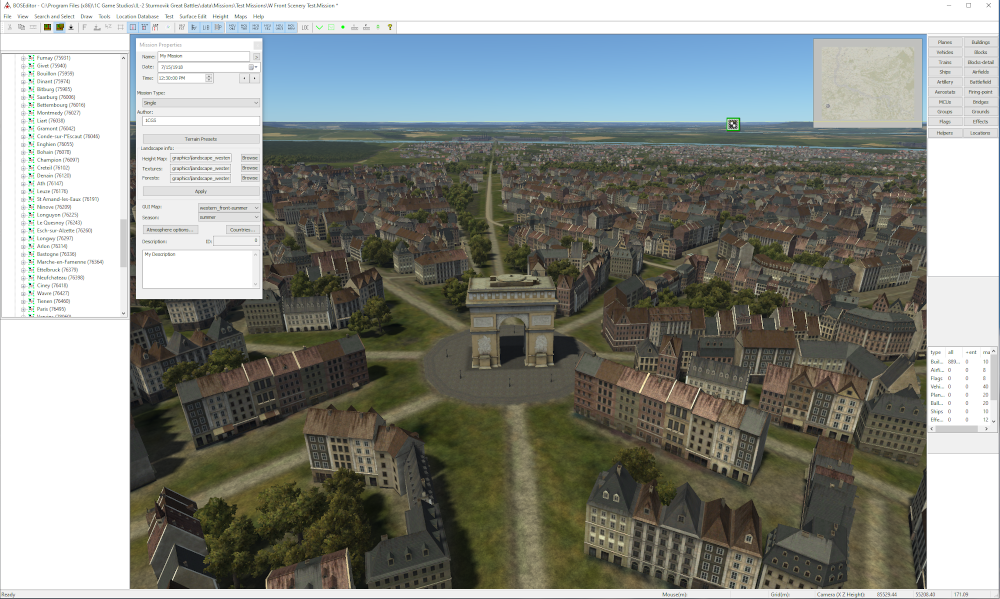Click the Terrain Presets button

(x=199, y=139)
